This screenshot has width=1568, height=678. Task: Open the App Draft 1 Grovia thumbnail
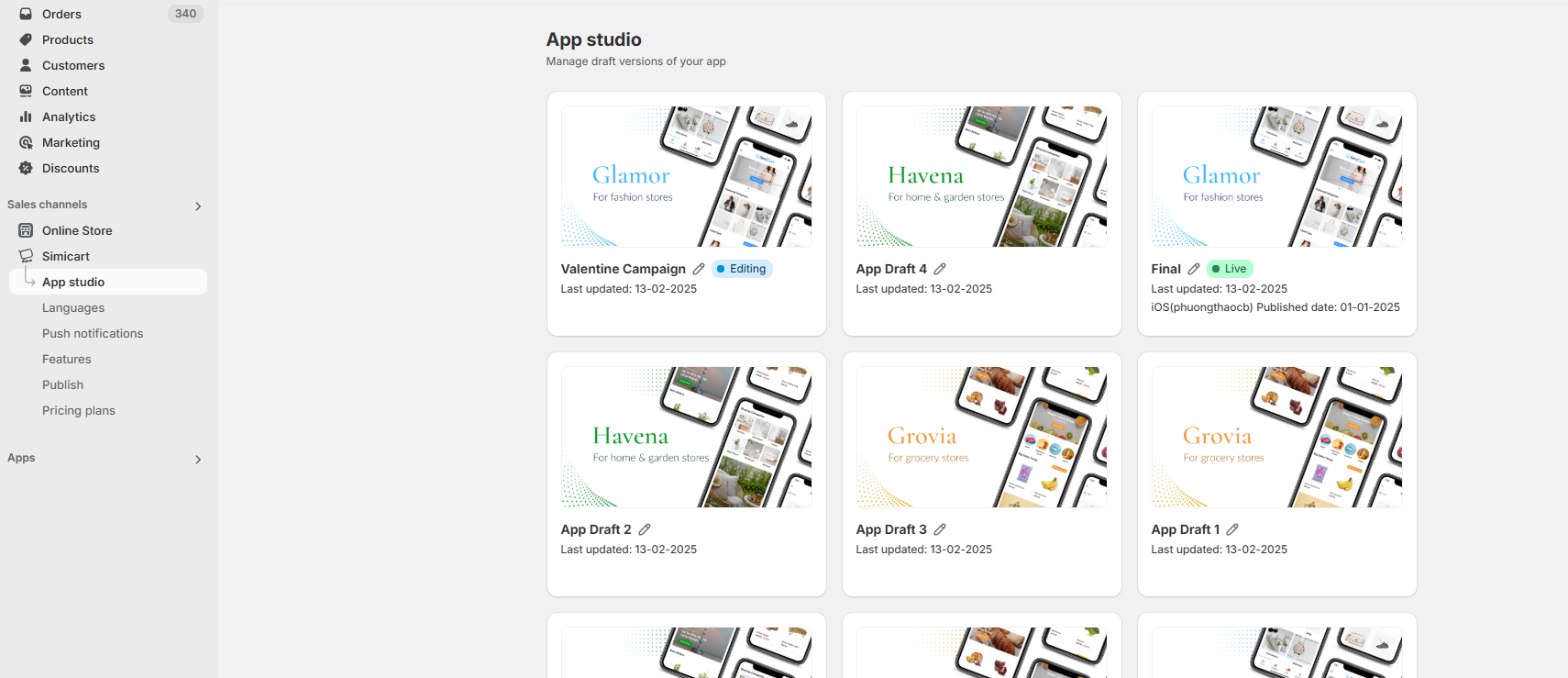point(1276,437)
